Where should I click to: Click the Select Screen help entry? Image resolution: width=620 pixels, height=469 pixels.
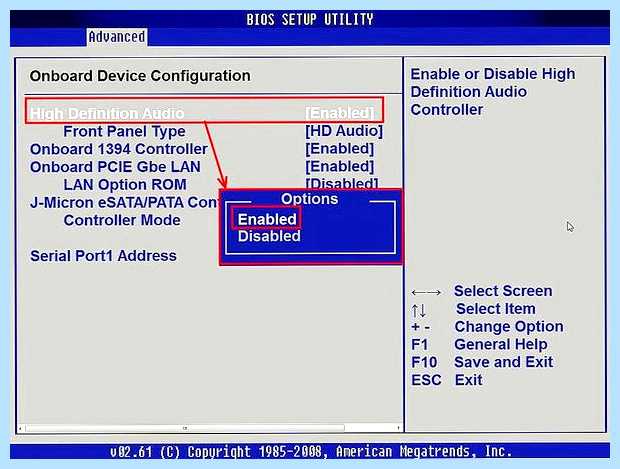pyautogui.click(x=503, y=291)
